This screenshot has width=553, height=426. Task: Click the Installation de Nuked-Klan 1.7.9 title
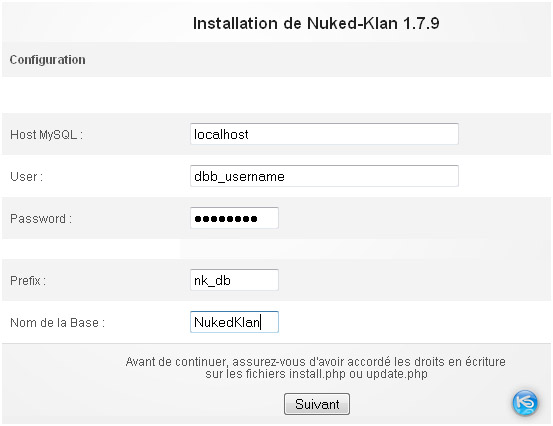pyautogui.click(x=316, y=23)
